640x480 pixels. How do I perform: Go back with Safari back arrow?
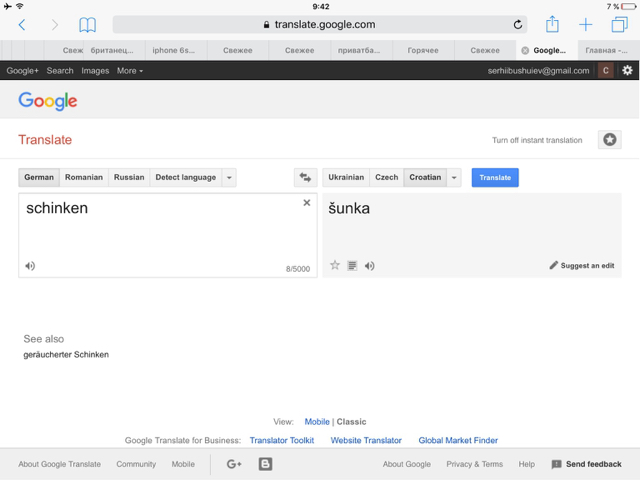22,25
